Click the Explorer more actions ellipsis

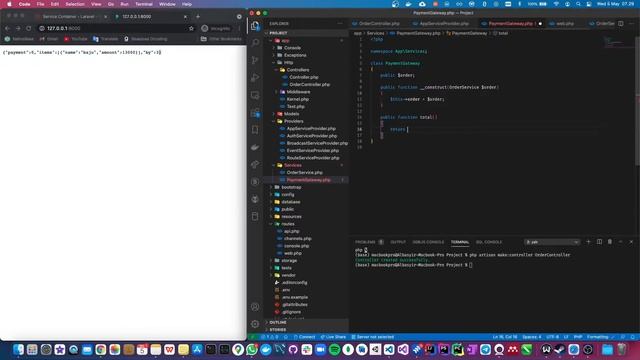[340, 24]
